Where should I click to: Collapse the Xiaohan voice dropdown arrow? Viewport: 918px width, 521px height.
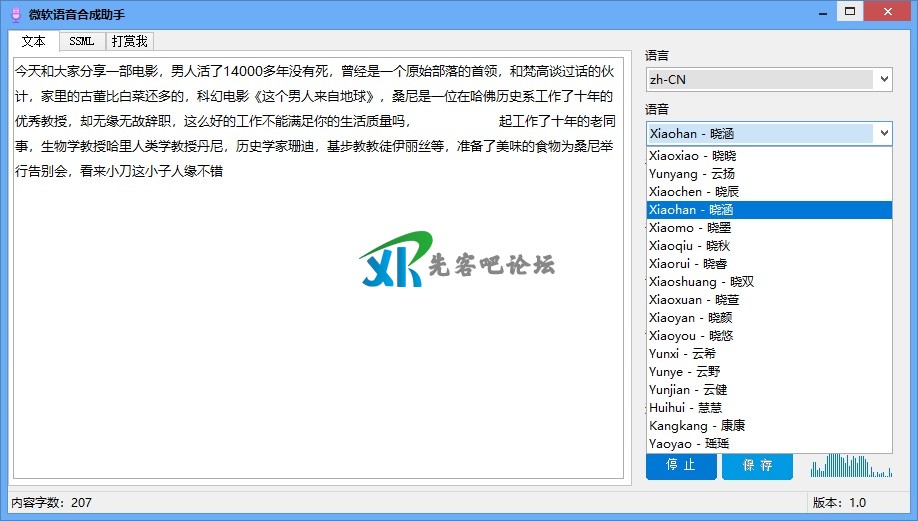(x=883, y=133)
